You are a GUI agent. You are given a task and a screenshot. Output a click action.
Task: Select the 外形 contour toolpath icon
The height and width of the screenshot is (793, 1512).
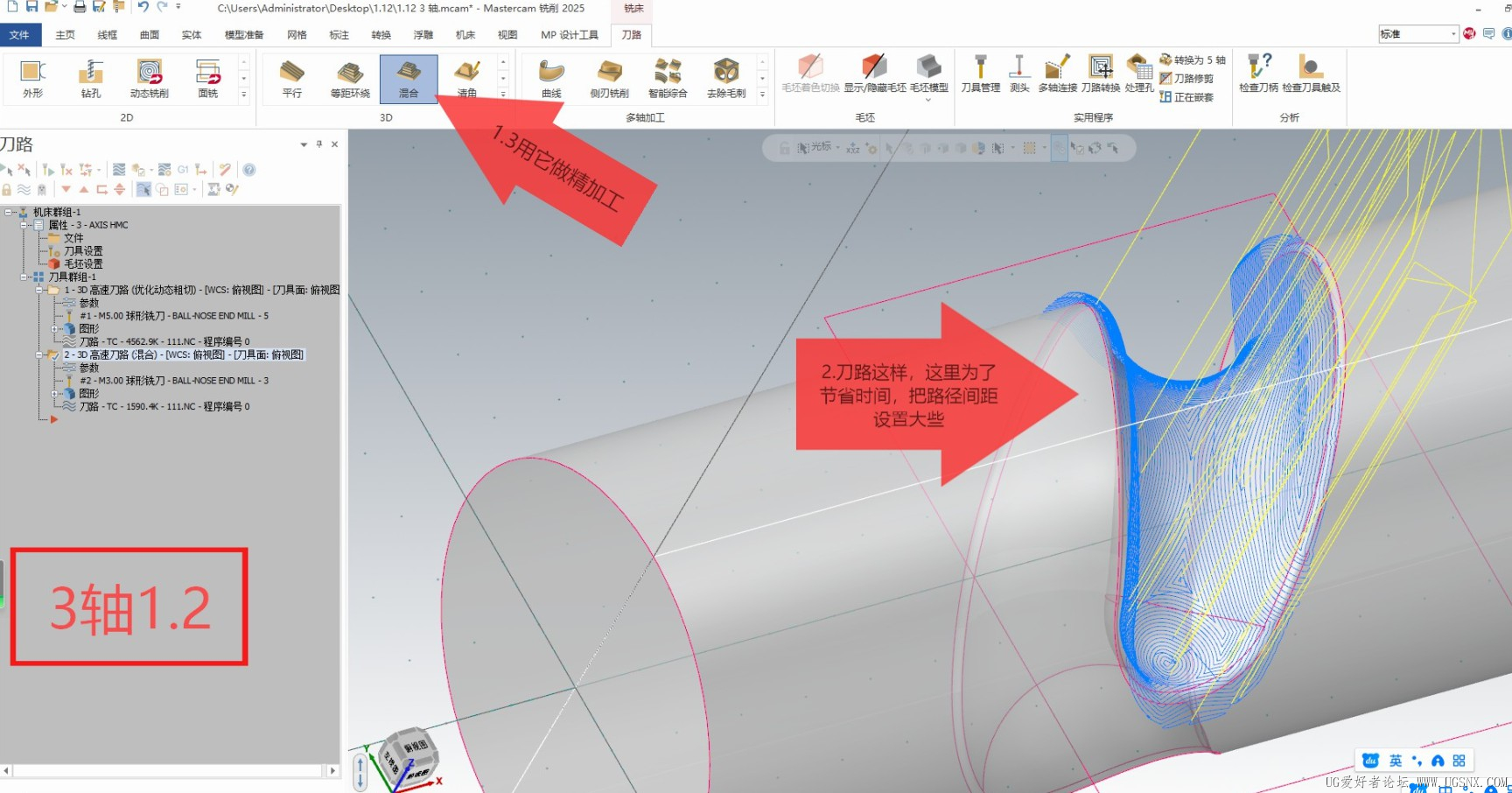click(32, 79)
